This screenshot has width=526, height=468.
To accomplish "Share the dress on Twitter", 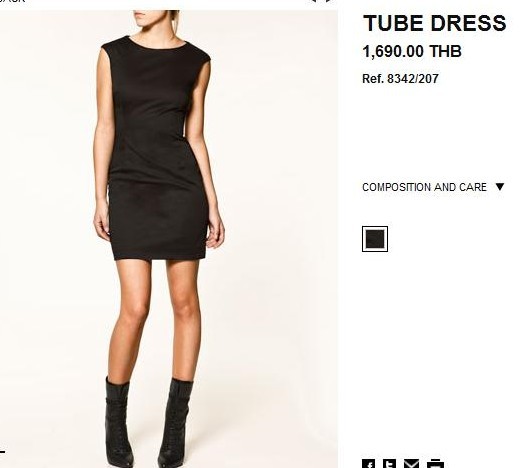I will click(389, 464).
